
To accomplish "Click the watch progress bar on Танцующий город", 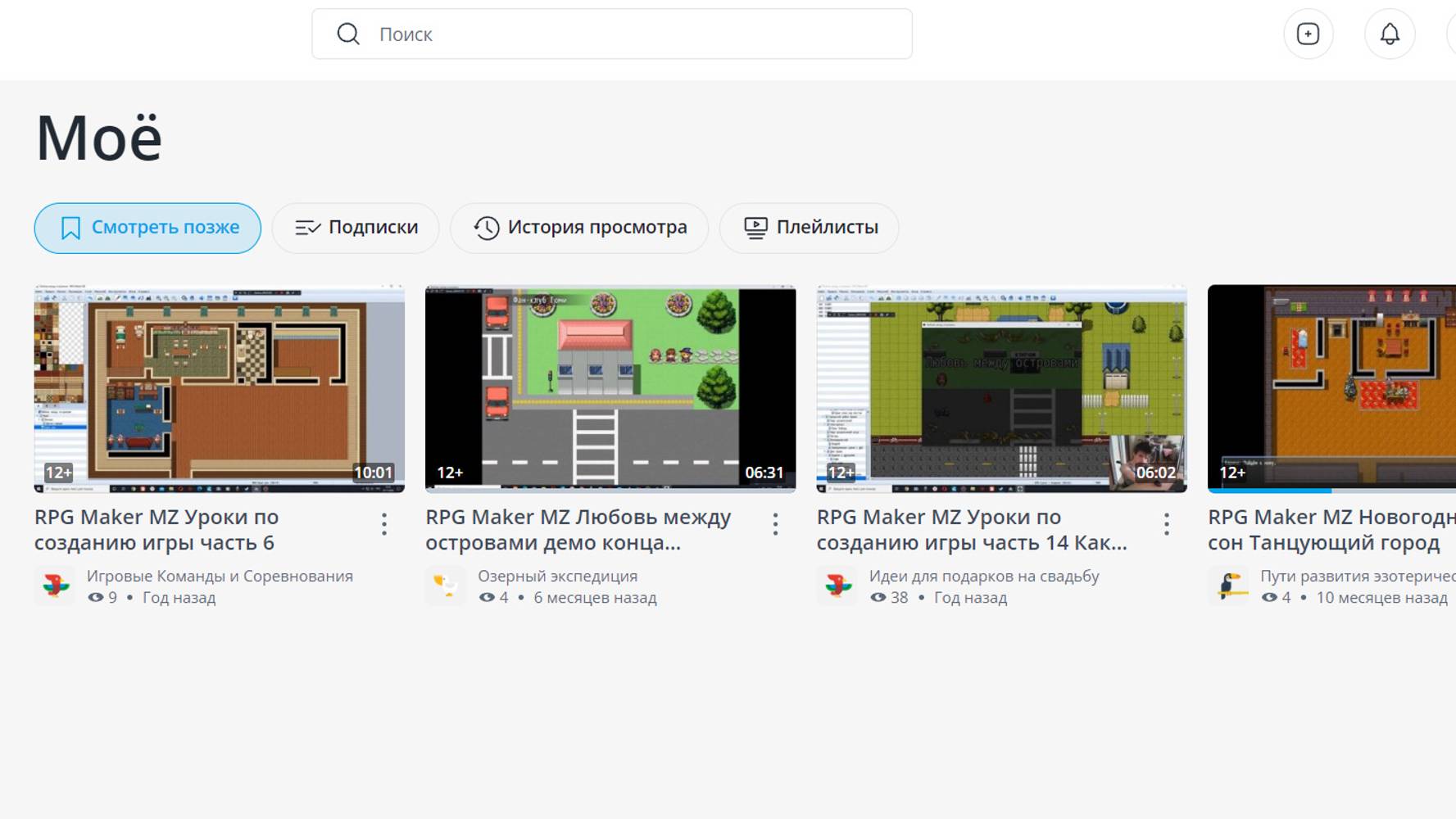I will 1332,491.
